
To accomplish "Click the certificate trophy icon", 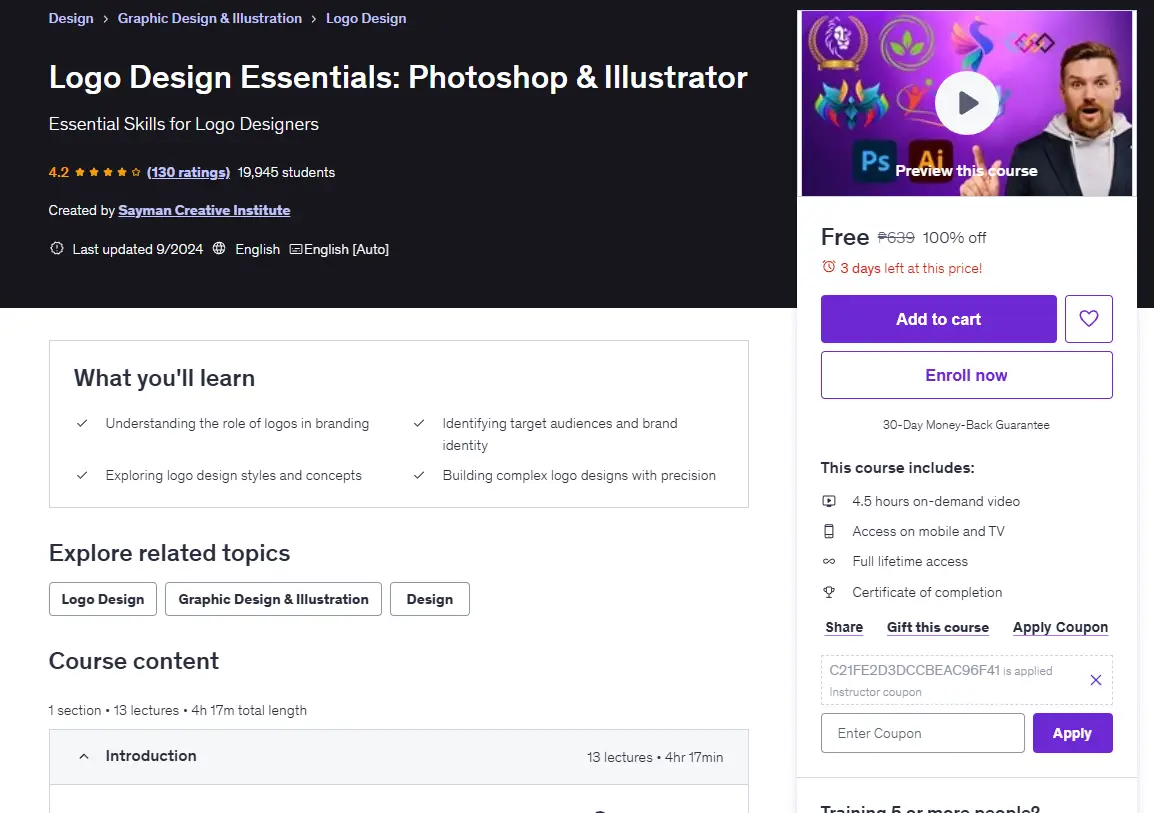I will pyautogui.click(x=829, y=592).
